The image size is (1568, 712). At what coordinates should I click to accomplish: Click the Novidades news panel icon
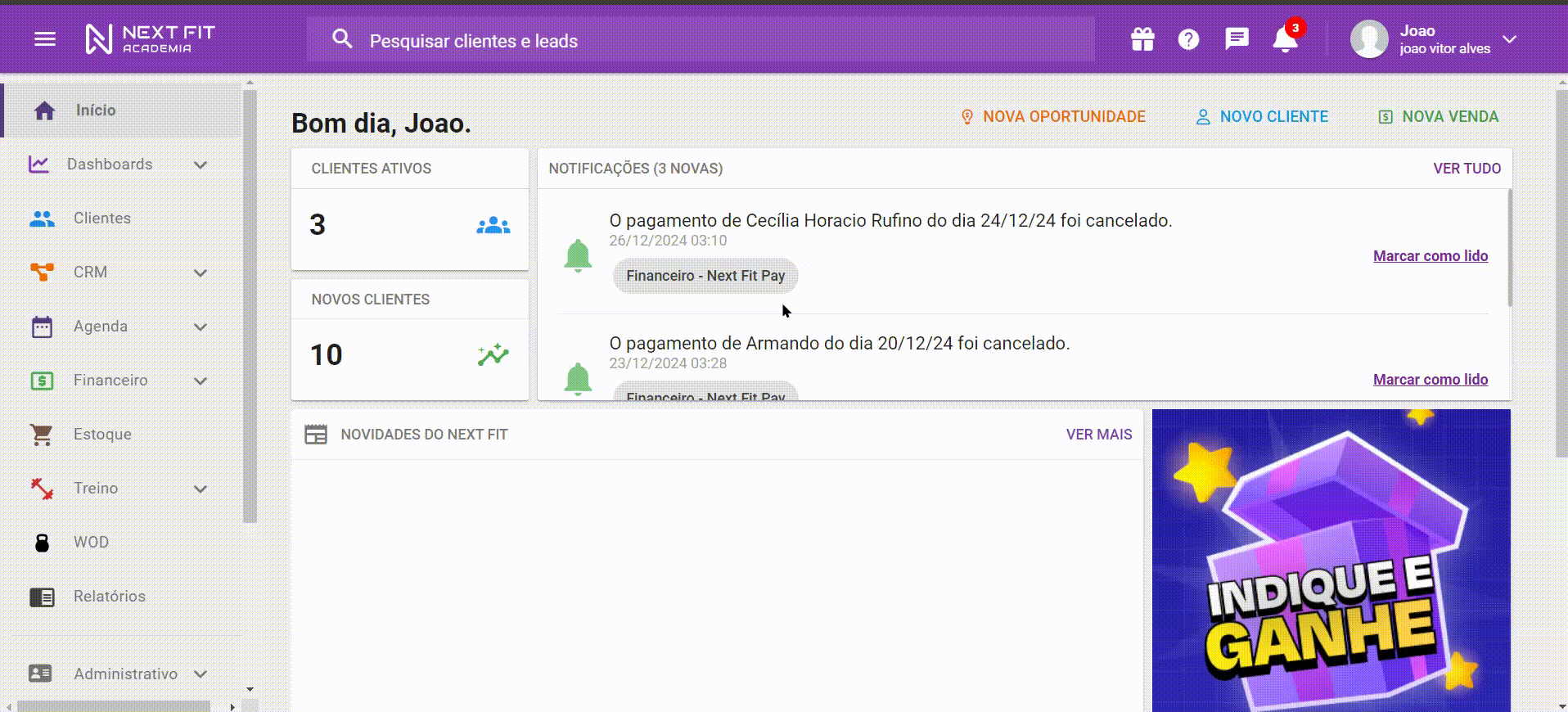coord(316,435)
